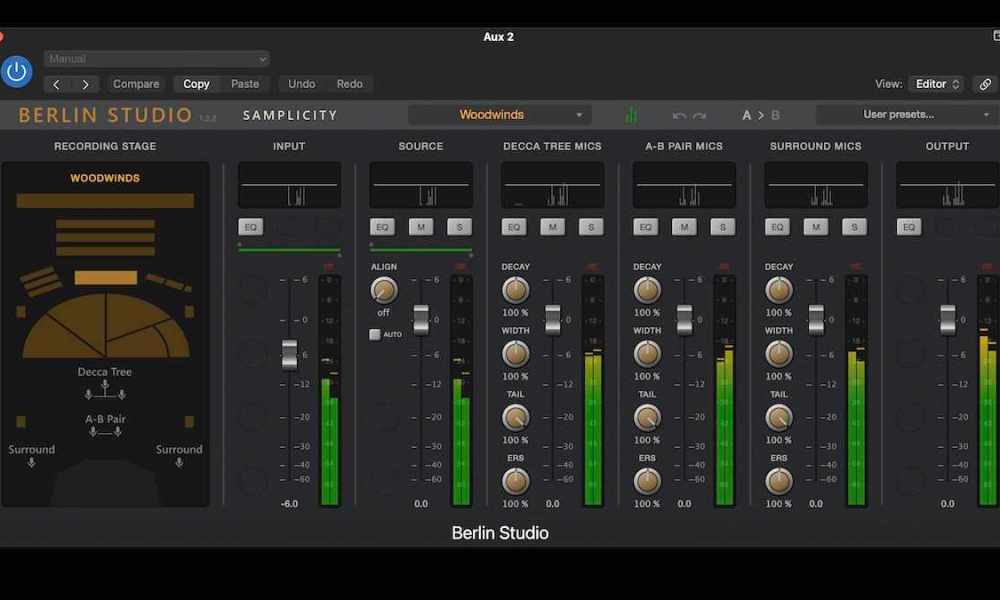Click the previous preset left arrow
The width and height of the screenshot is (1000, 600).
click(x=57, y=85)
